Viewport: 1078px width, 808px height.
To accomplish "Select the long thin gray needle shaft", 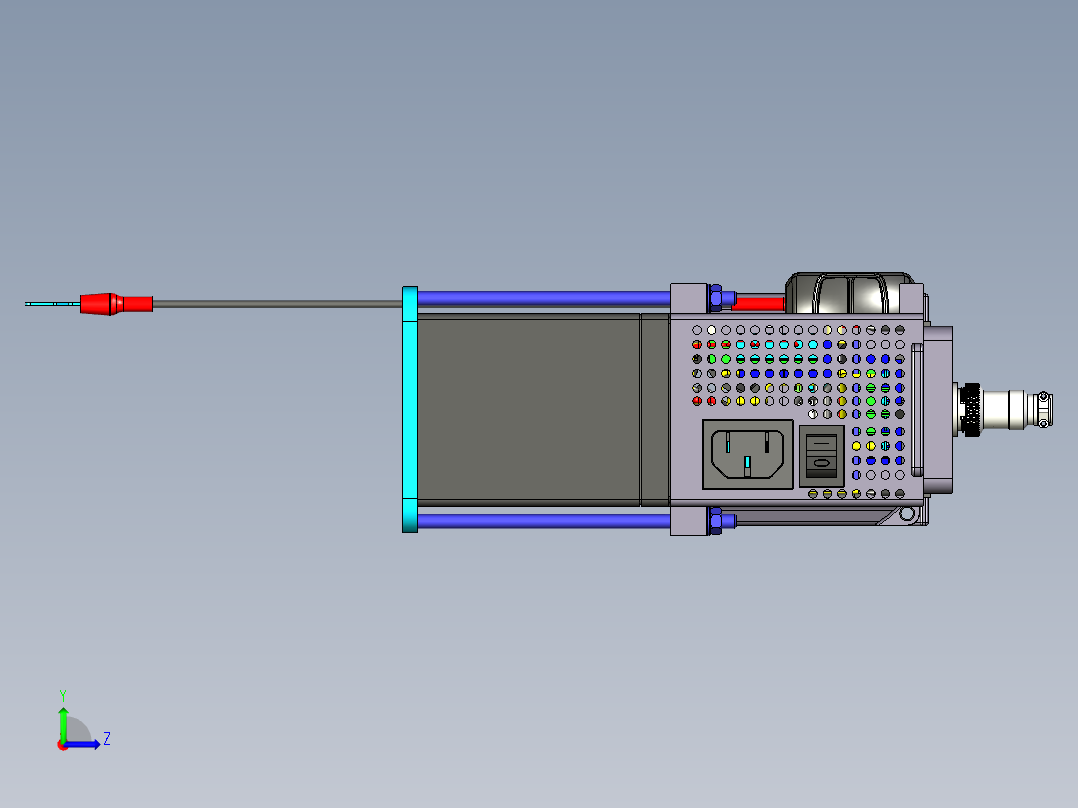I will pyautogui.click(x=277, y=303).
